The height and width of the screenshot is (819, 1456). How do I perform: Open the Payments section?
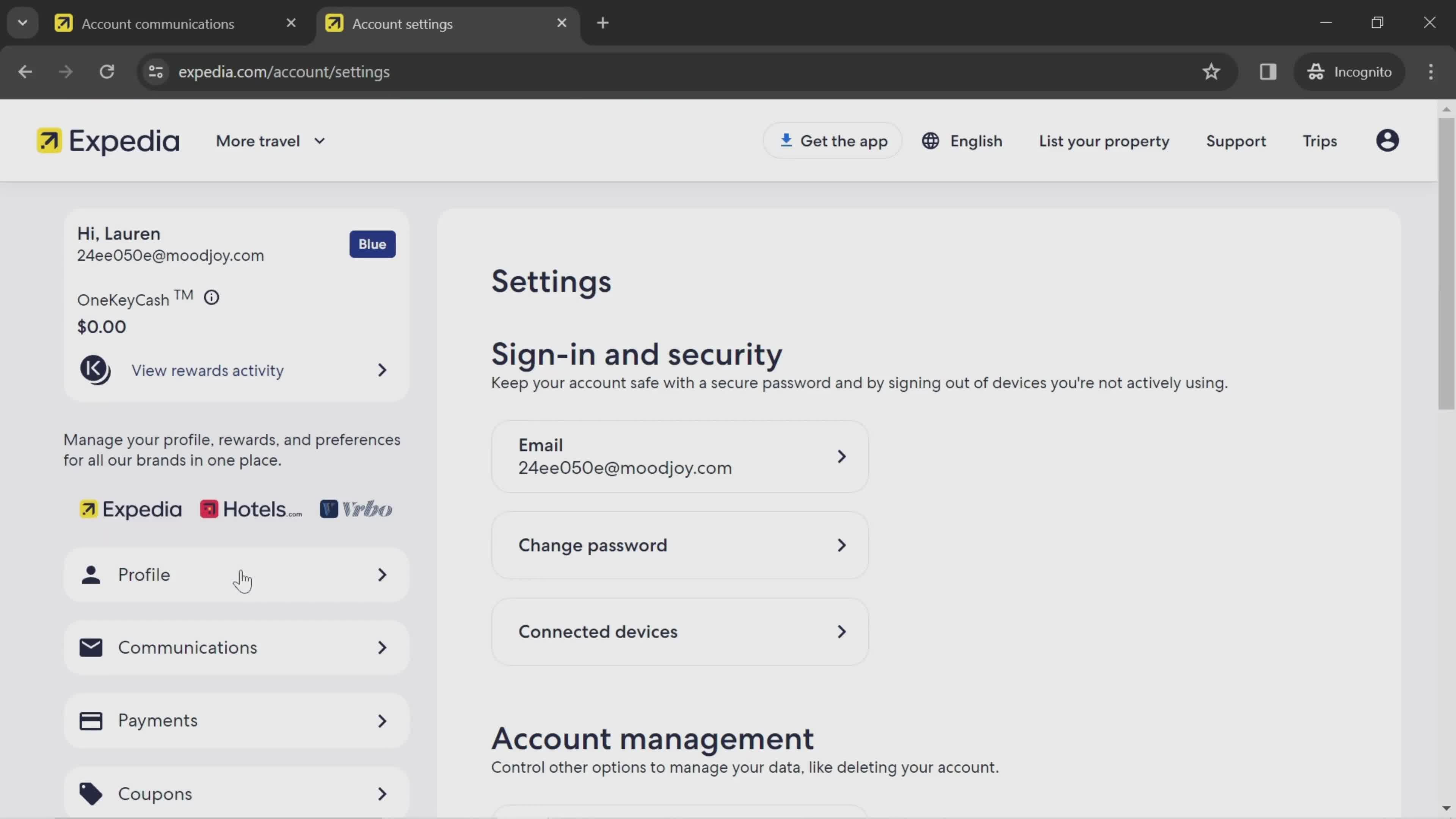(236, 721)
